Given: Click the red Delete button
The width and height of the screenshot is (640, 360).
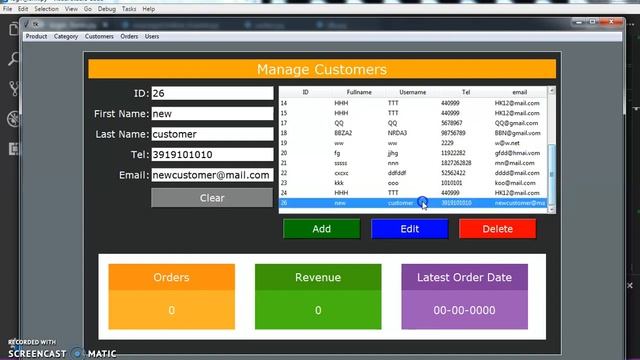Looking at the screenshot, I should pos(498,229).
